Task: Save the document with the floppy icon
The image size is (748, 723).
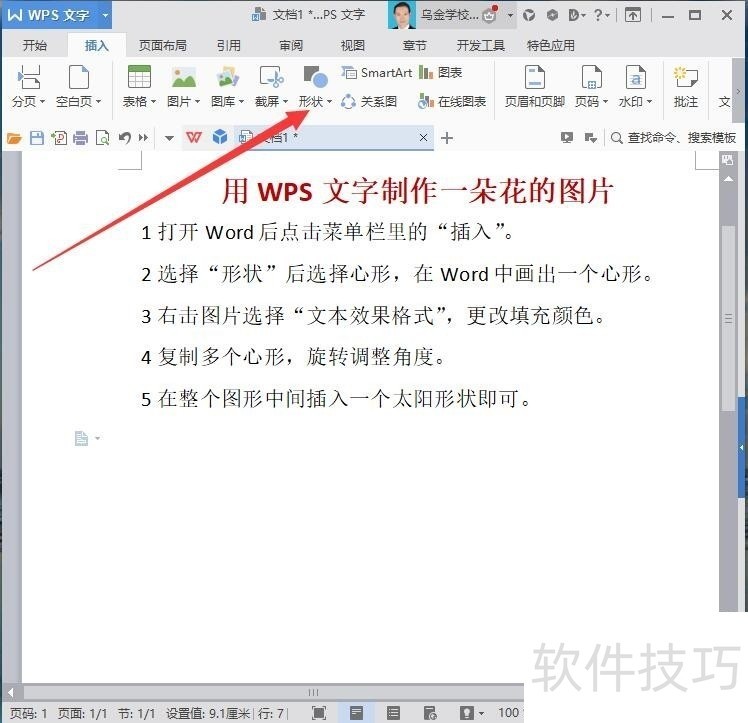Action: (x=37, y=138)
